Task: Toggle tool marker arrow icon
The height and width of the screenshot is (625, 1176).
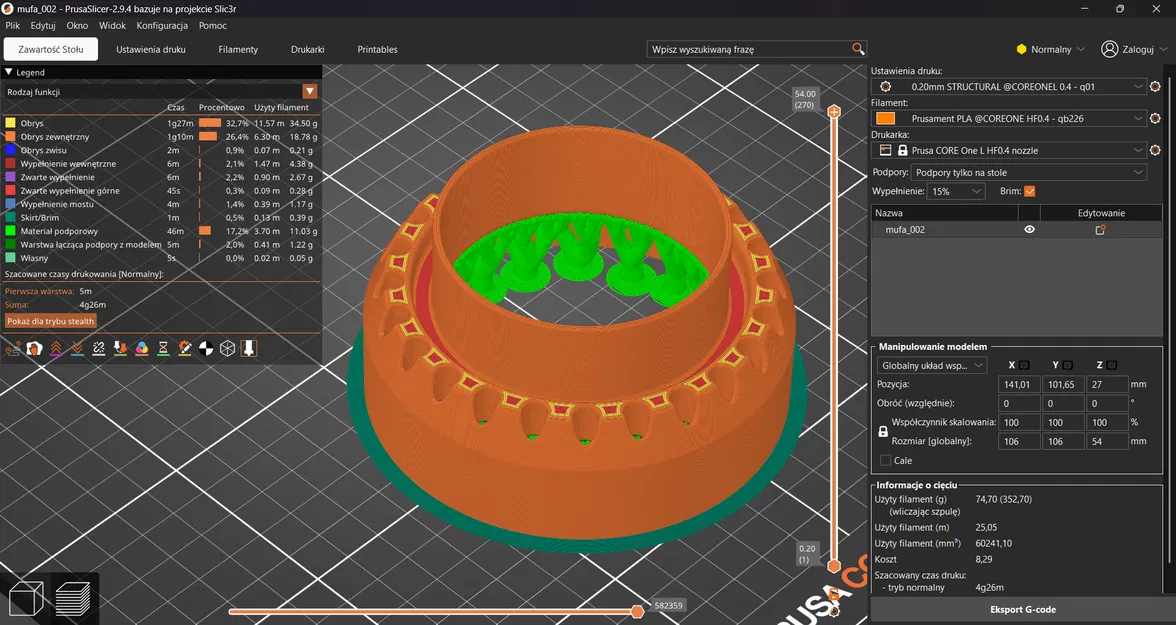Action: (x=249, y=349)
